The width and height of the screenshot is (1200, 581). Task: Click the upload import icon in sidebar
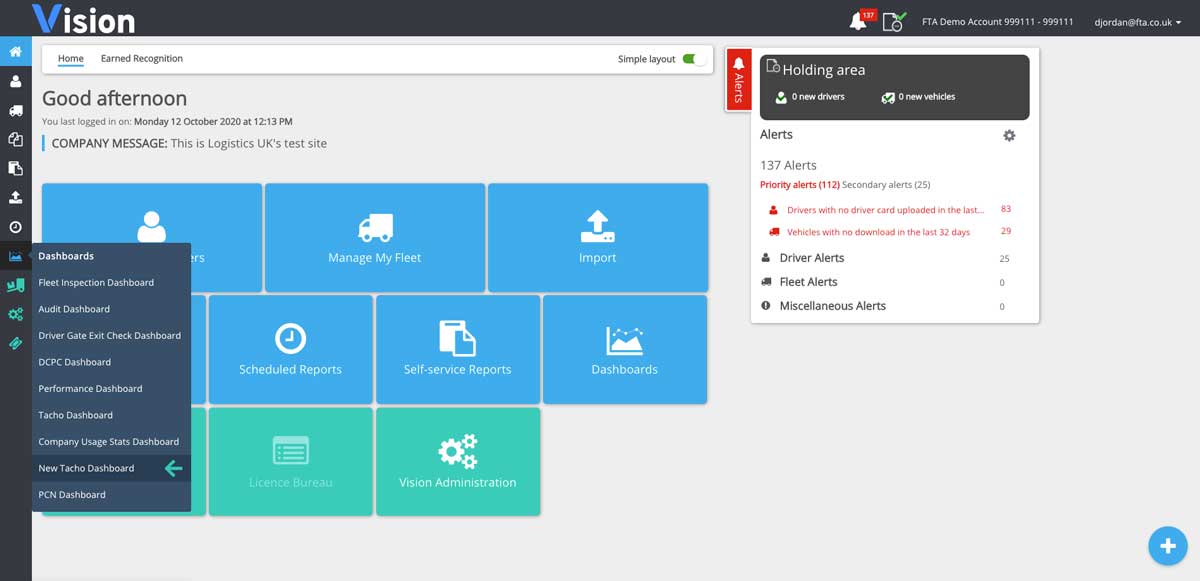[15, 197]
